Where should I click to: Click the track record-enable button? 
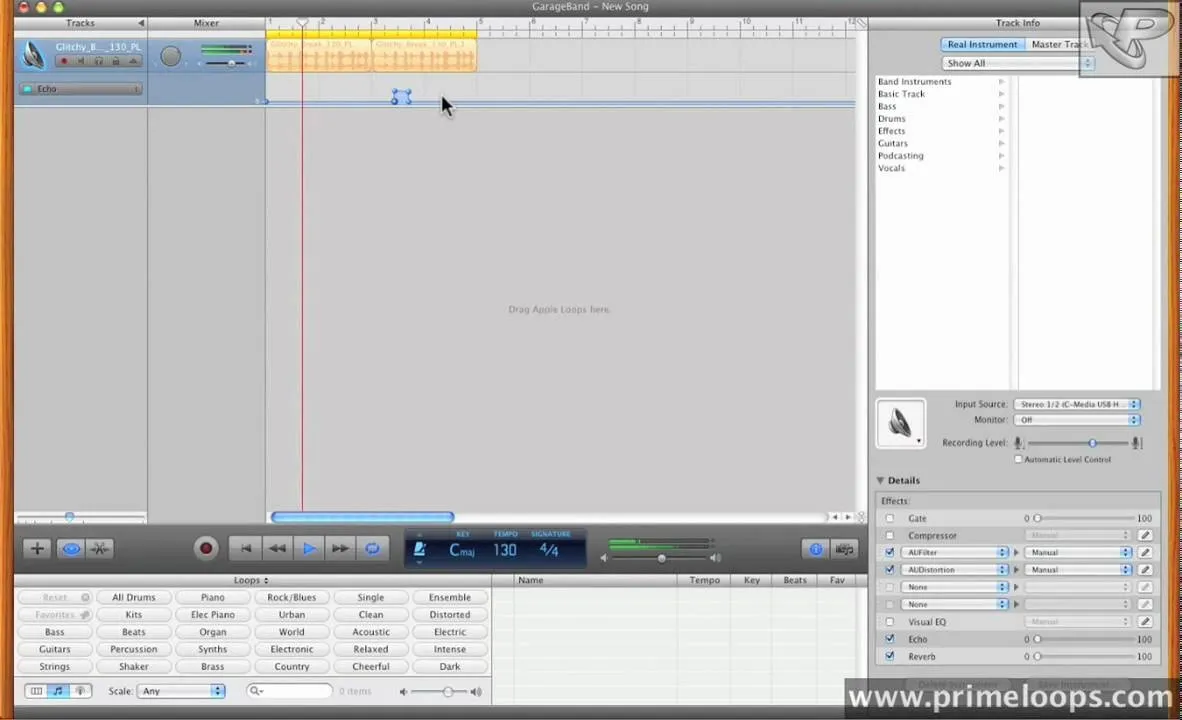point(64,61)
